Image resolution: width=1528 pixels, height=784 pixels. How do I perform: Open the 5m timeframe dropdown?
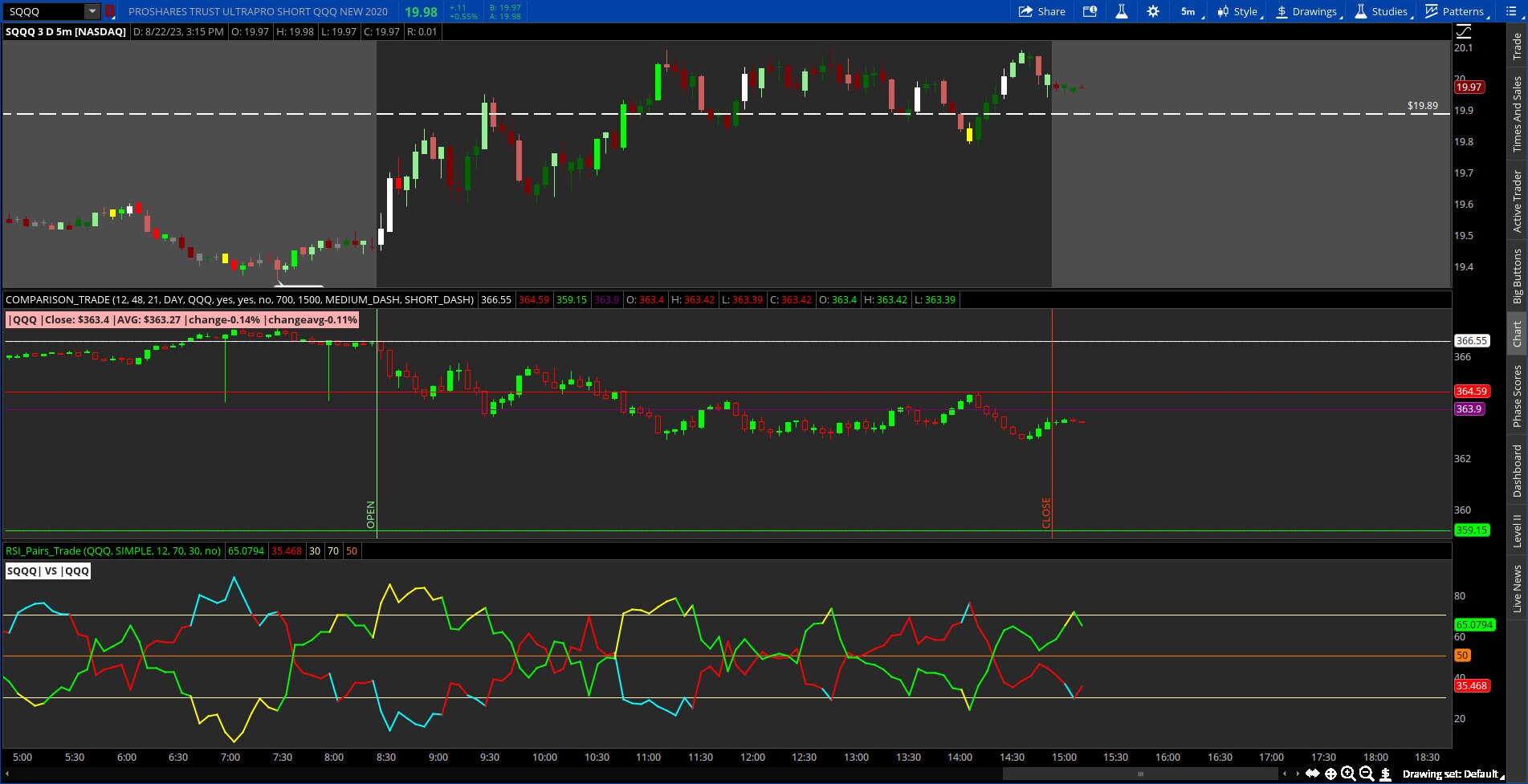1188,11
